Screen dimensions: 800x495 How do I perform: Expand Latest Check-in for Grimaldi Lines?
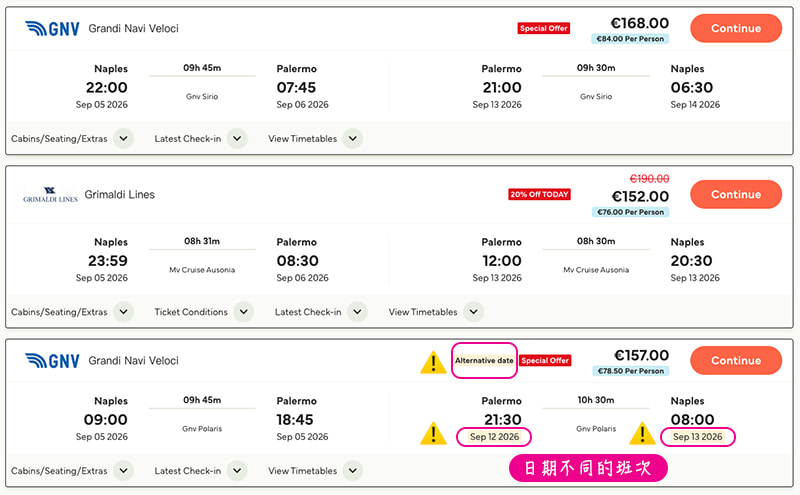click(357, 312)
